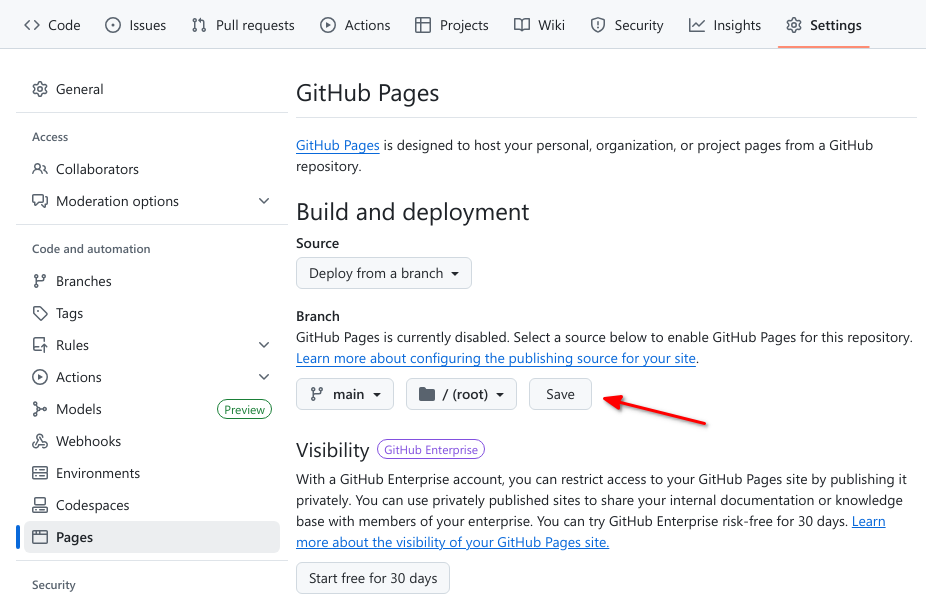Click the sidebar Actions play icon
This screenshot has width=926, height=600.
(40, 377)
